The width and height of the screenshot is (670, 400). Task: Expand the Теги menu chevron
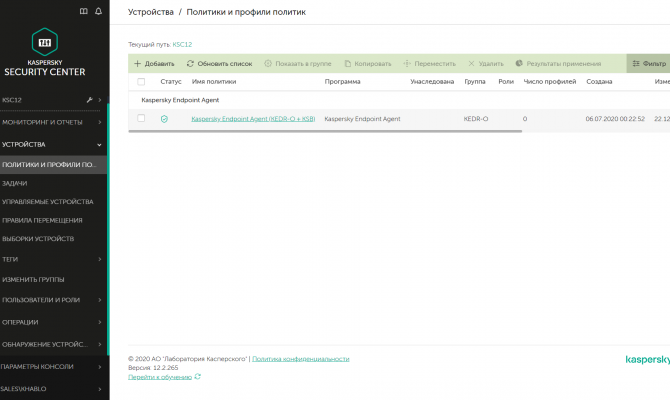point(100,259)
